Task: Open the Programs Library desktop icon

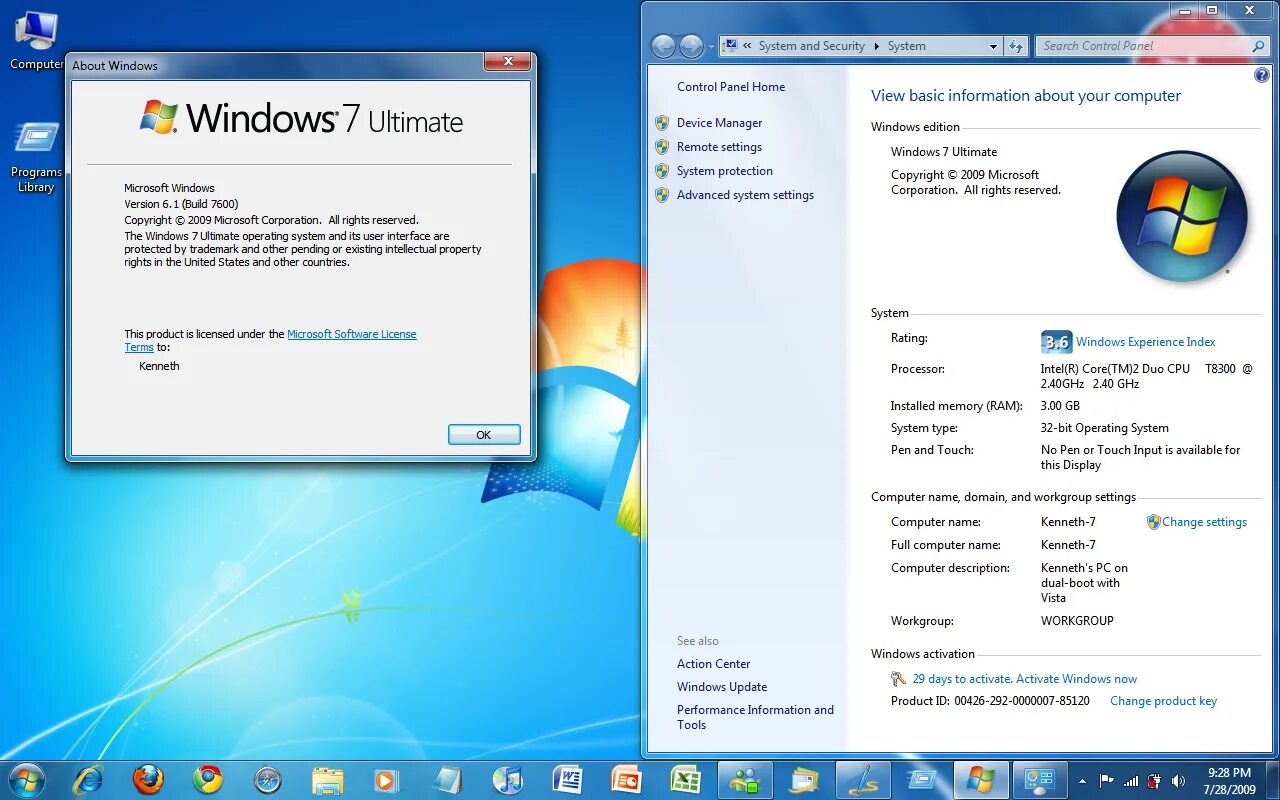Action: tap(36, 157)
